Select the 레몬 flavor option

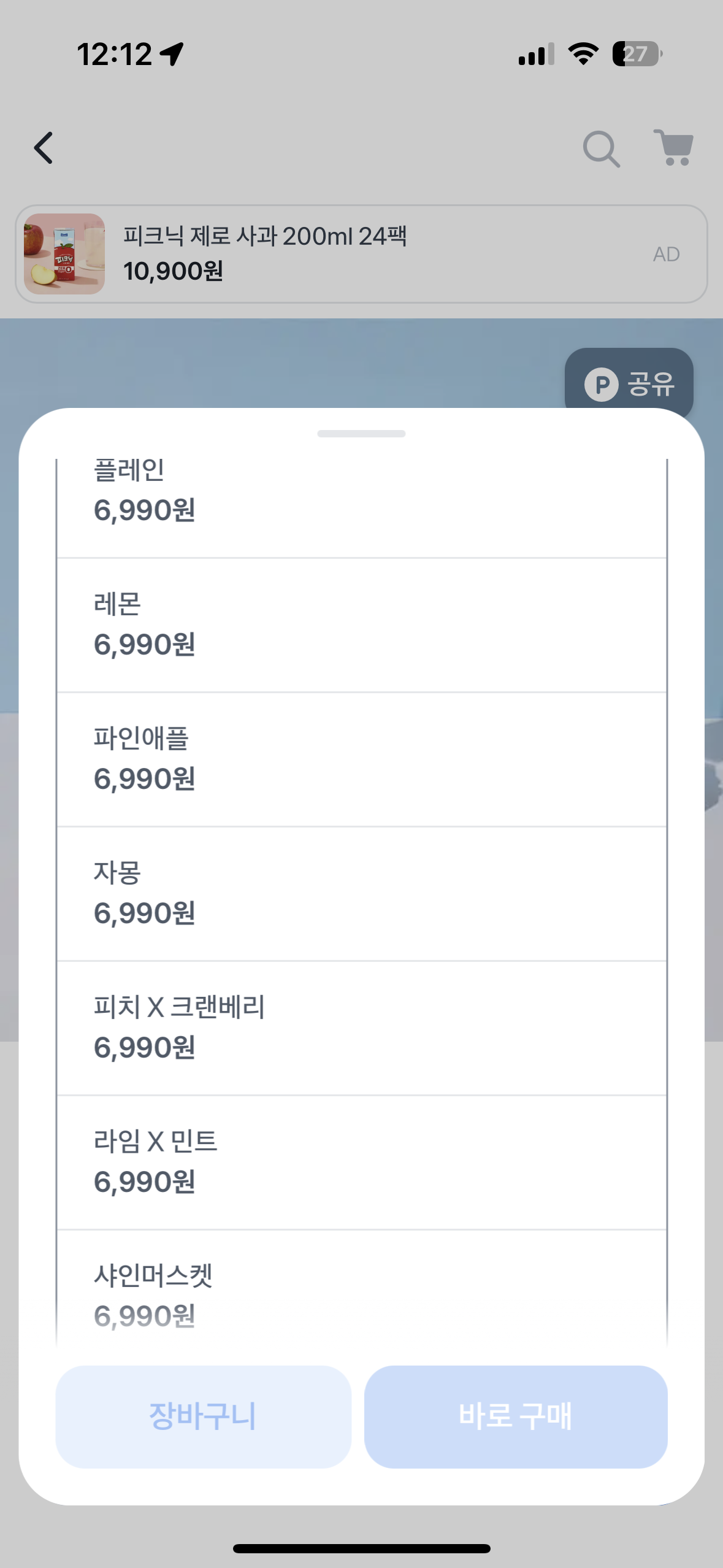pyautogui.click(x=361, y=625)
